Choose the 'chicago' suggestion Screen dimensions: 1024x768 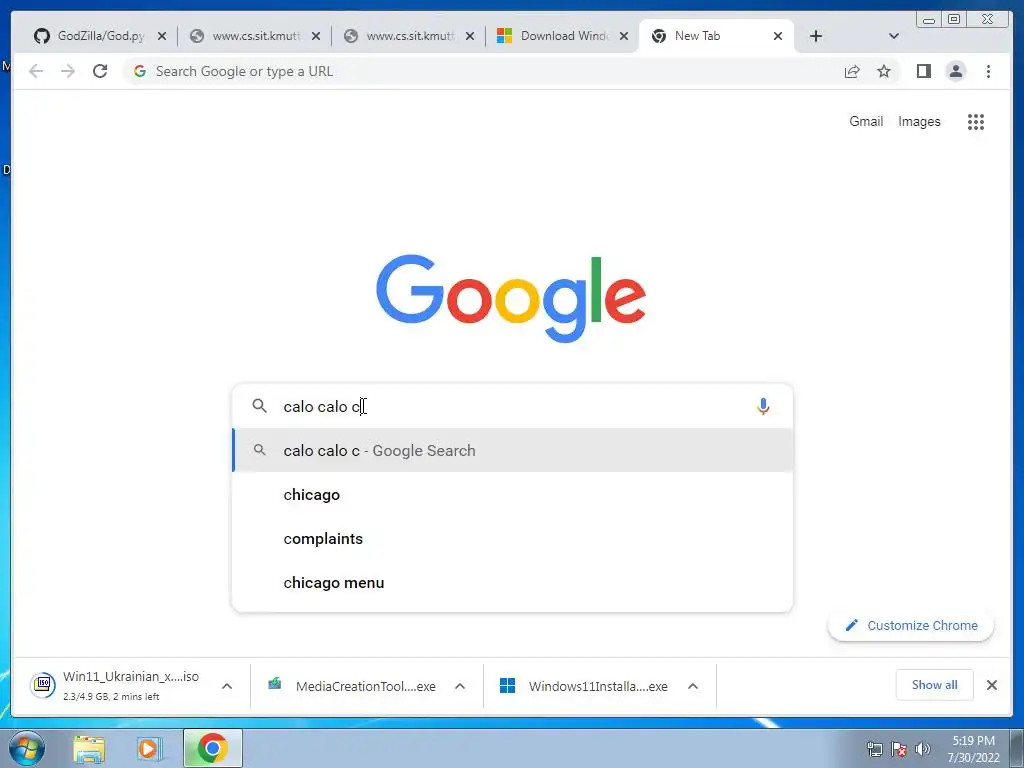tap(513, 495)
